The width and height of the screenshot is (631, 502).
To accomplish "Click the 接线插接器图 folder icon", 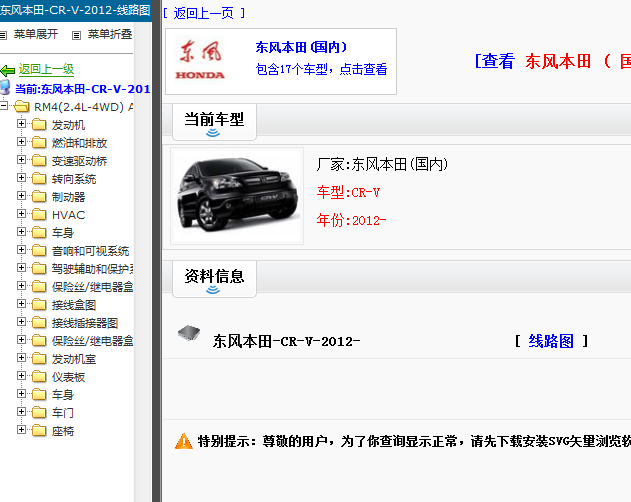I will point(39,323).
